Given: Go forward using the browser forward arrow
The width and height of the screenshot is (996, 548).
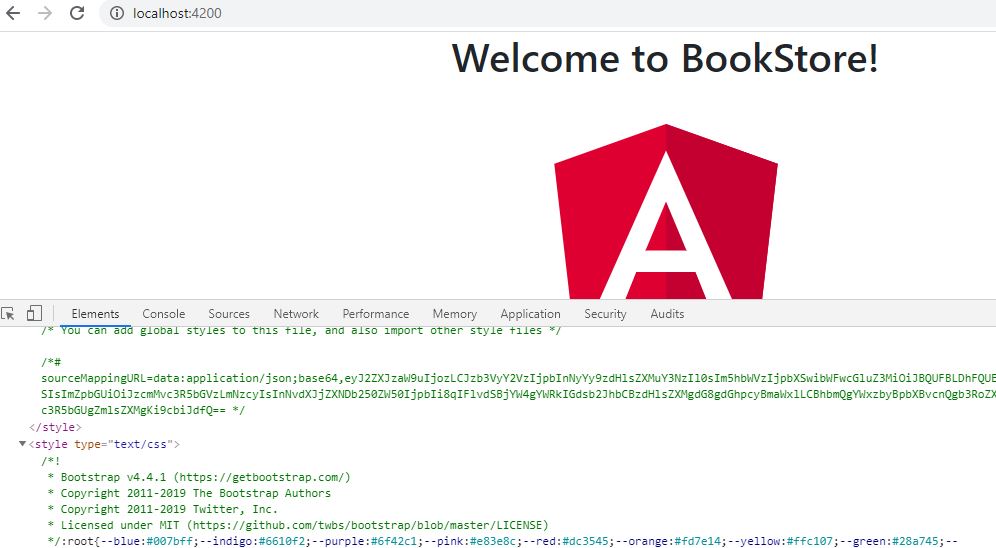Looking at the screenshot, I should [44, 13].
